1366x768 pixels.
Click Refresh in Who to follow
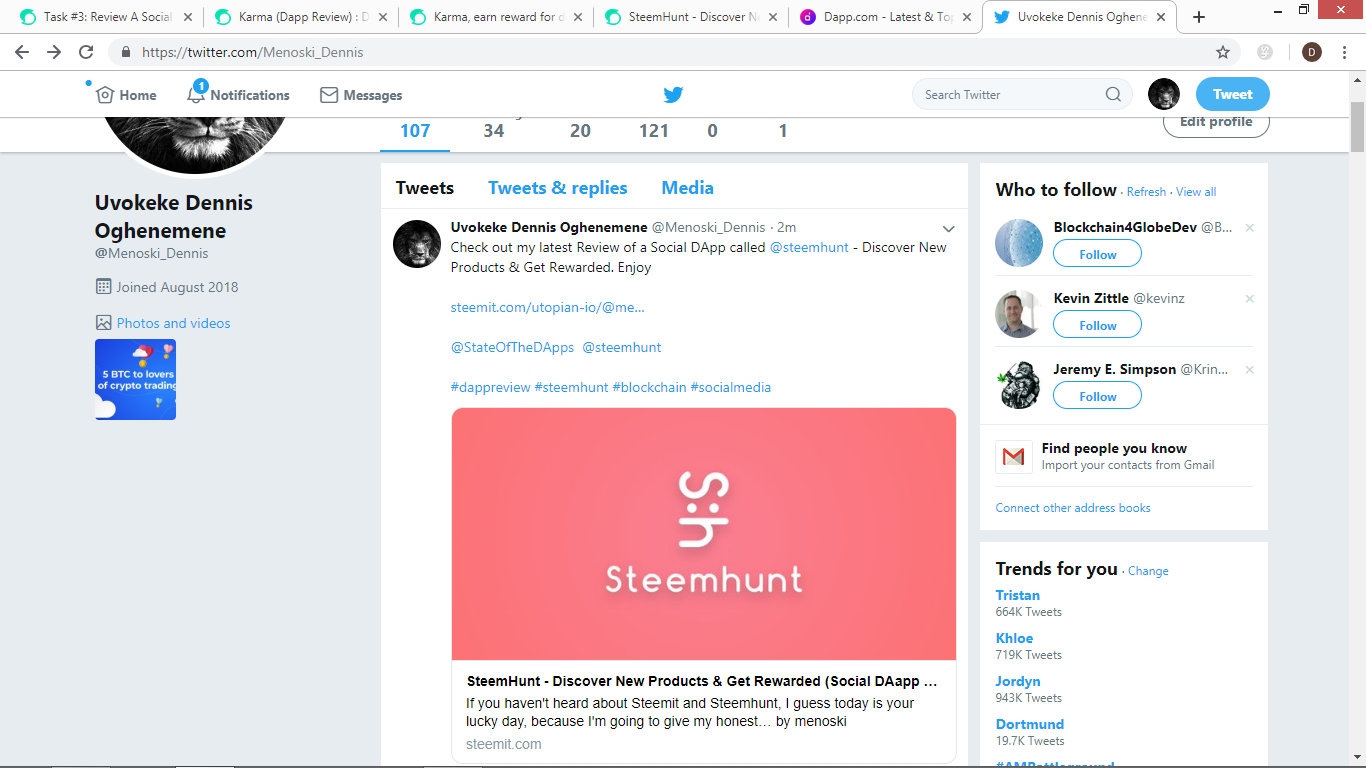(1146, 192)
